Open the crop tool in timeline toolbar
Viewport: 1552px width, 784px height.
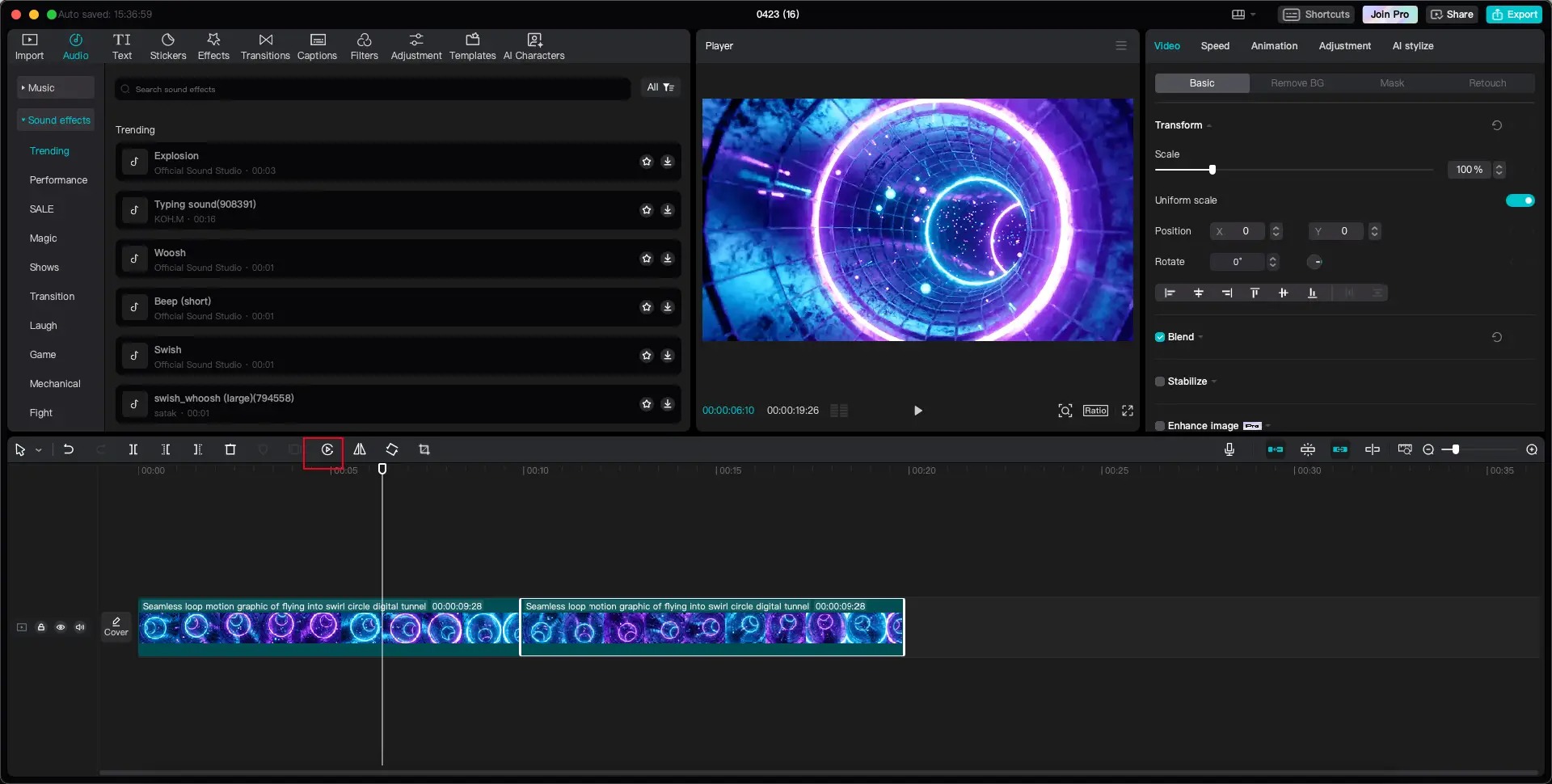point(424,449)
